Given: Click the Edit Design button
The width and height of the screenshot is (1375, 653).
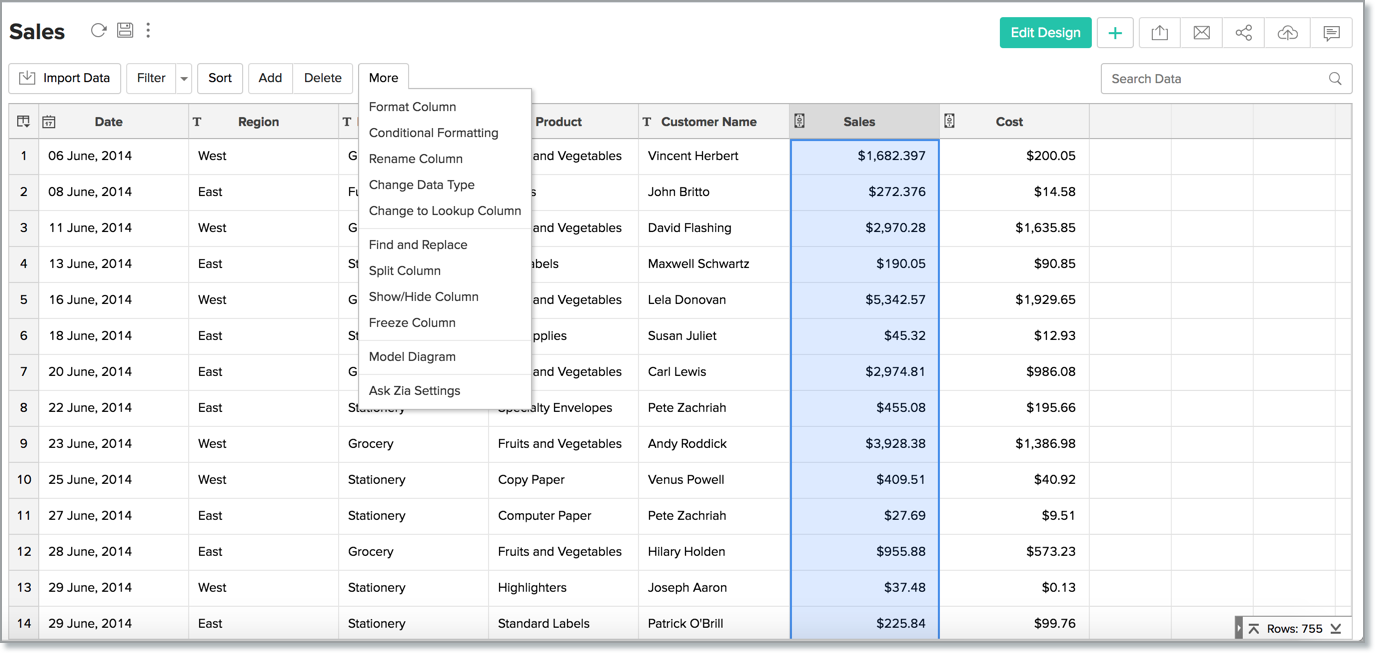Looking at the screenshot, I should [1045, 32].
